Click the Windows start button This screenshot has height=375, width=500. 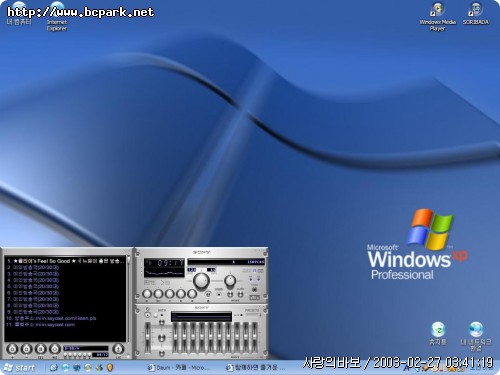pos(19,368)
